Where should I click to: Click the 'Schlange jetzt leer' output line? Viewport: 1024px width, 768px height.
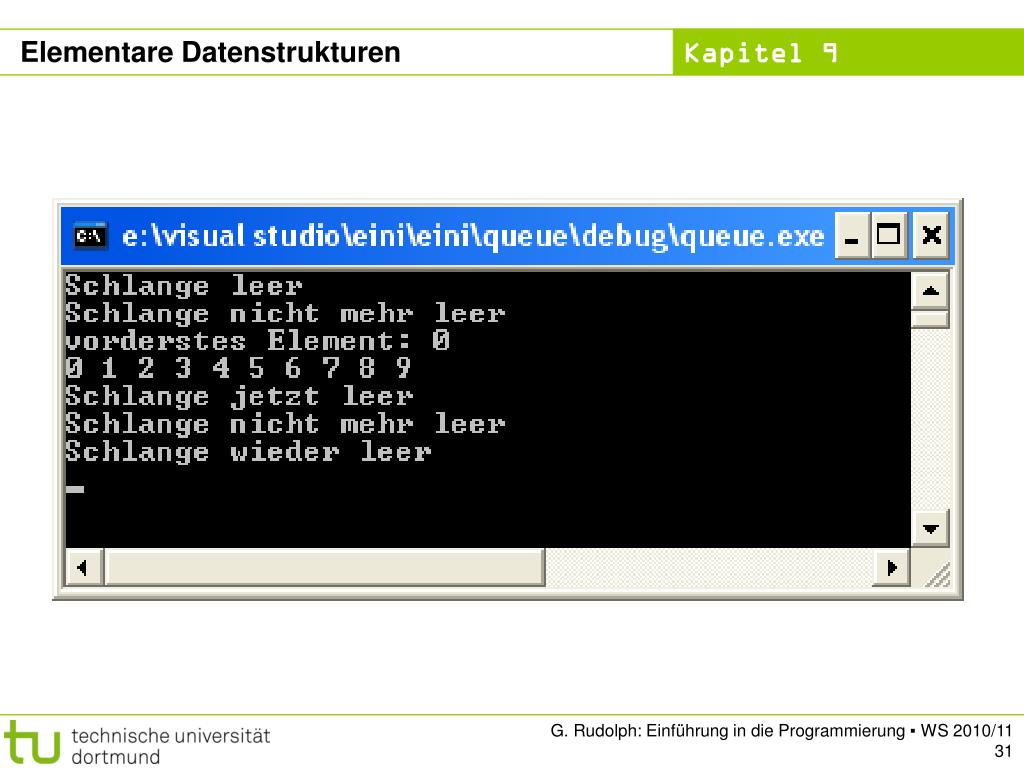239,396
